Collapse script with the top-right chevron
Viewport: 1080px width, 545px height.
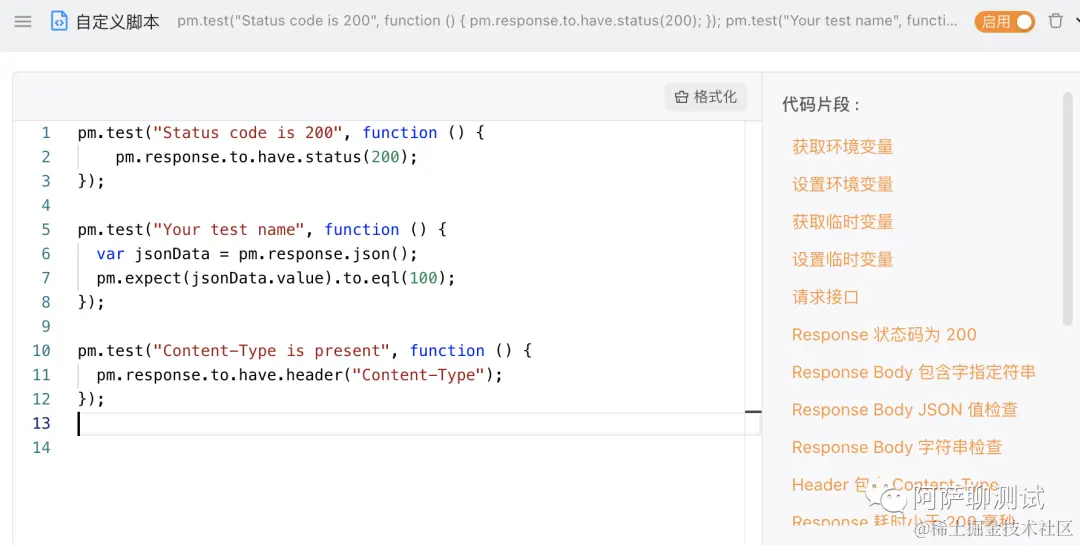(x=1077, y=21)
